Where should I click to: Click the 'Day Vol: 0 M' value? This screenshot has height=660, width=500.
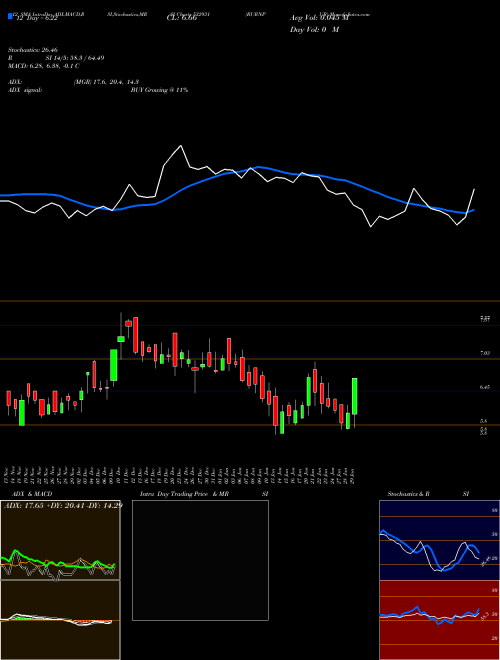314,30
